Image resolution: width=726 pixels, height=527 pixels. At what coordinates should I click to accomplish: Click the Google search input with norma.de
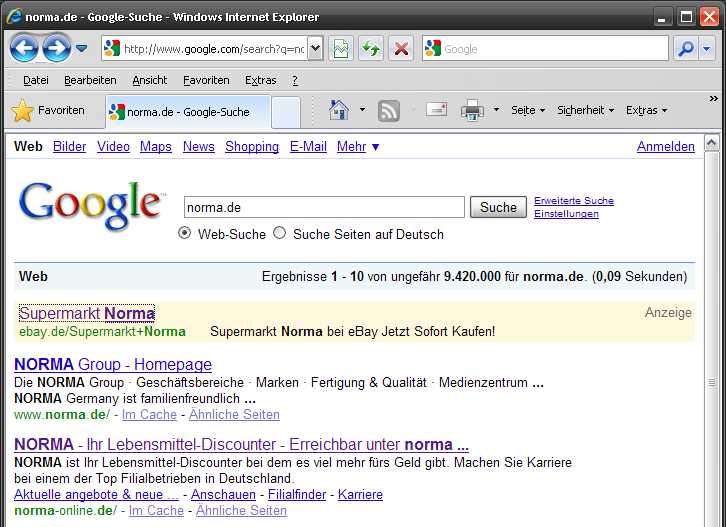(x=324, y=207)
